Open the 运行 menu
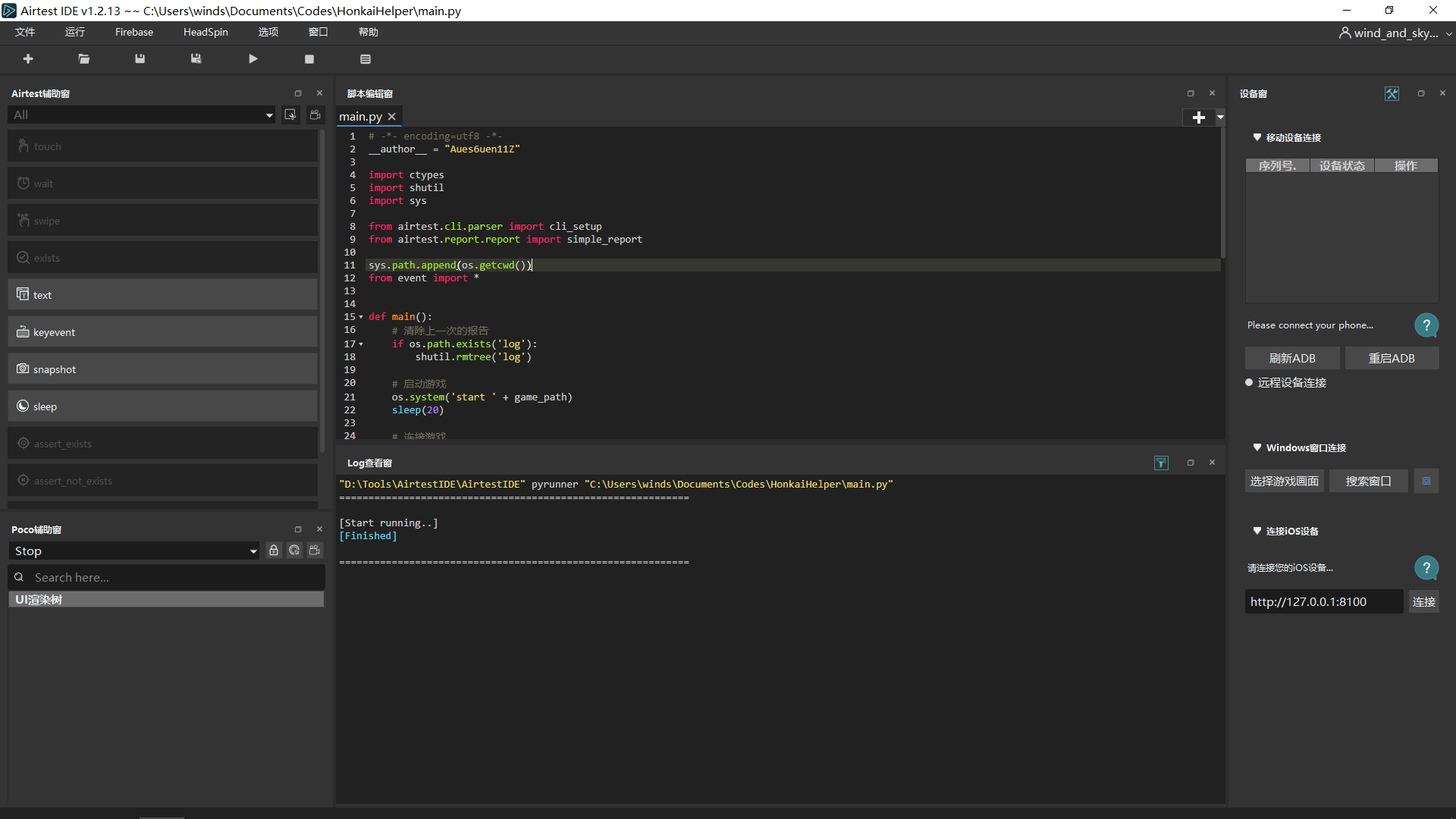Viewport: 1456px width, 819px height. pos(75,32)
